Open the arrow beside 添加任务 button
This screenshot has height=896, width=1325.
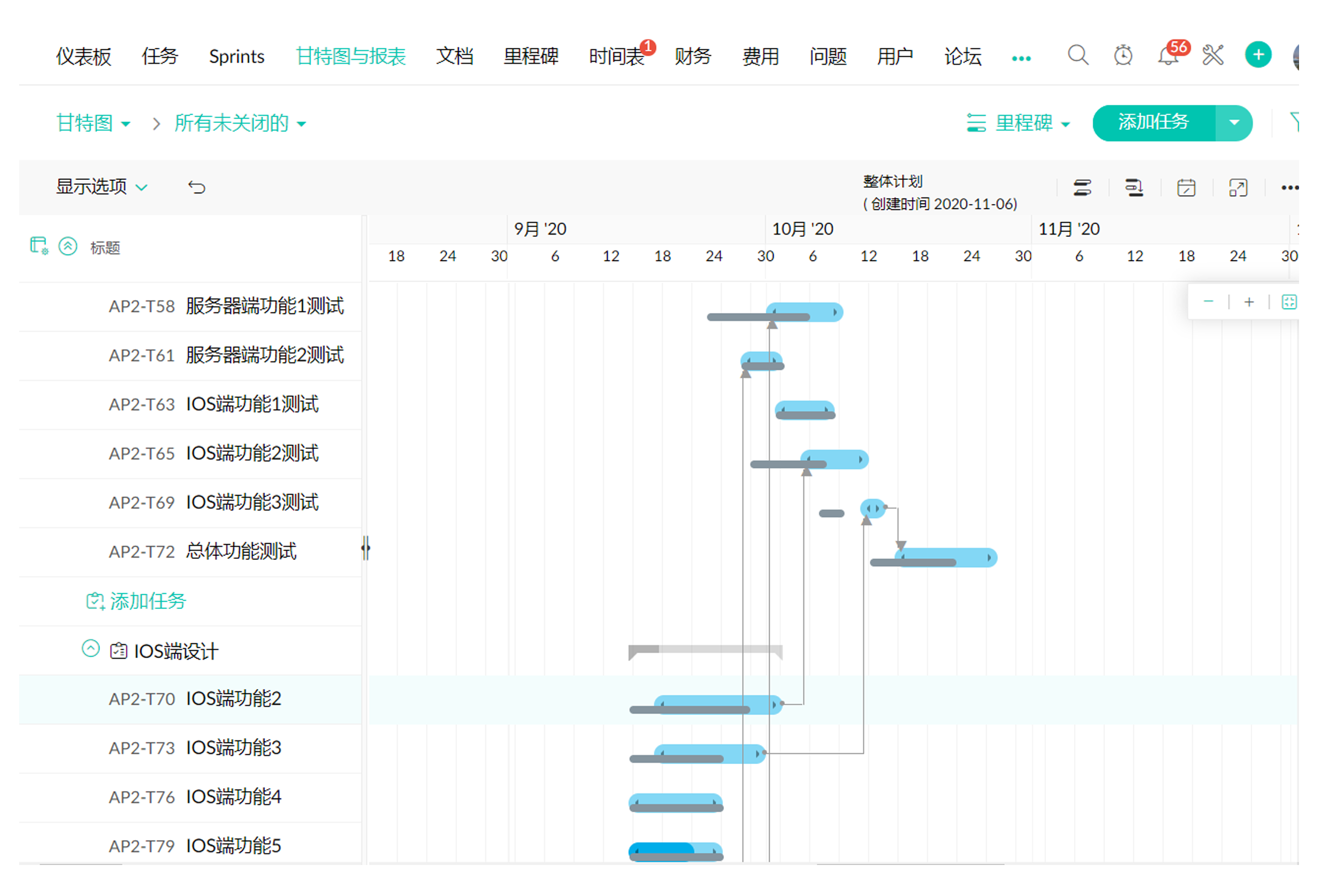point(1234,122)
